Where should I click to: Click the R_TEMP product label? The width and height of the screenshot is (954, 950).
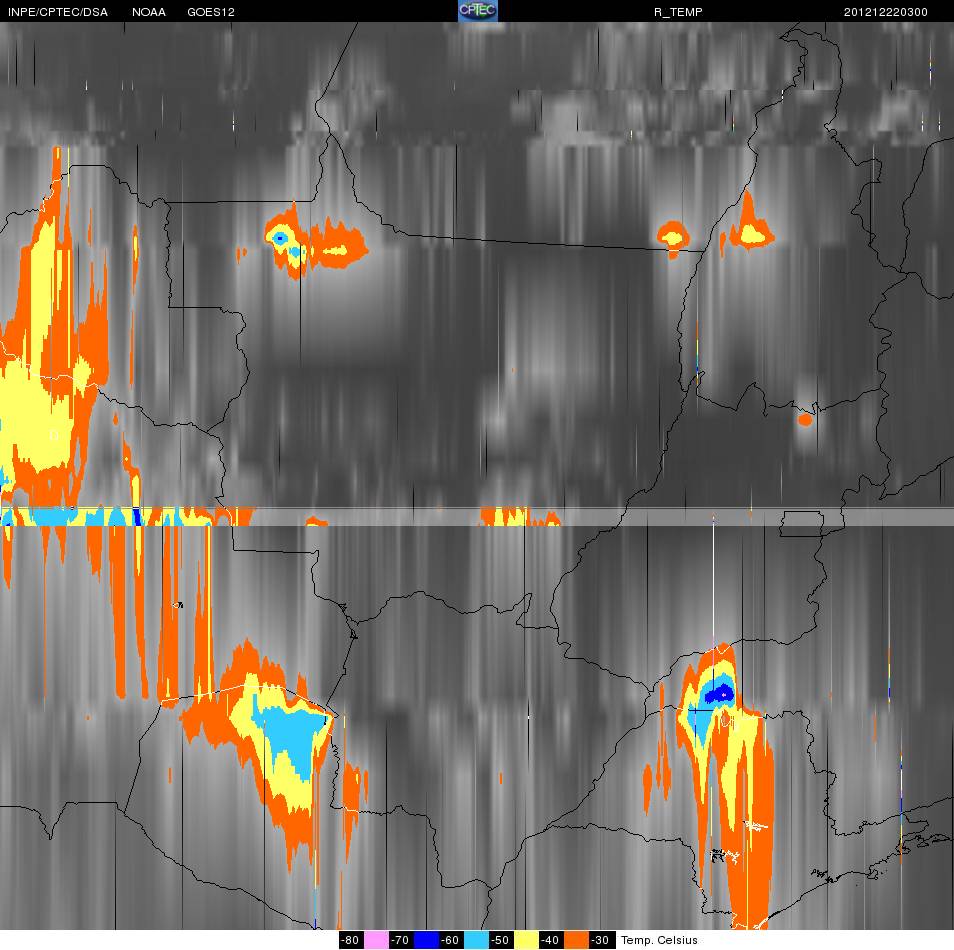click(678, 12)
